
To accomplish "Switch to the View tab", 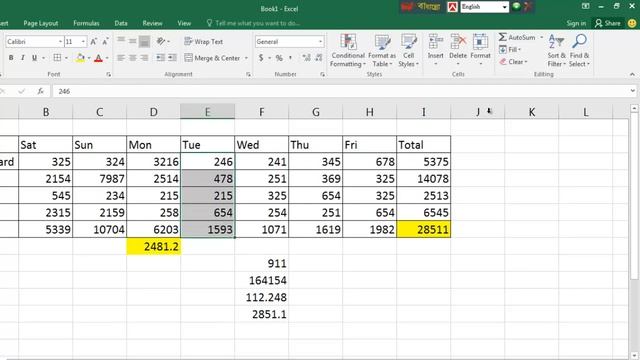I will pyautogui.click(x=184, y=23).
